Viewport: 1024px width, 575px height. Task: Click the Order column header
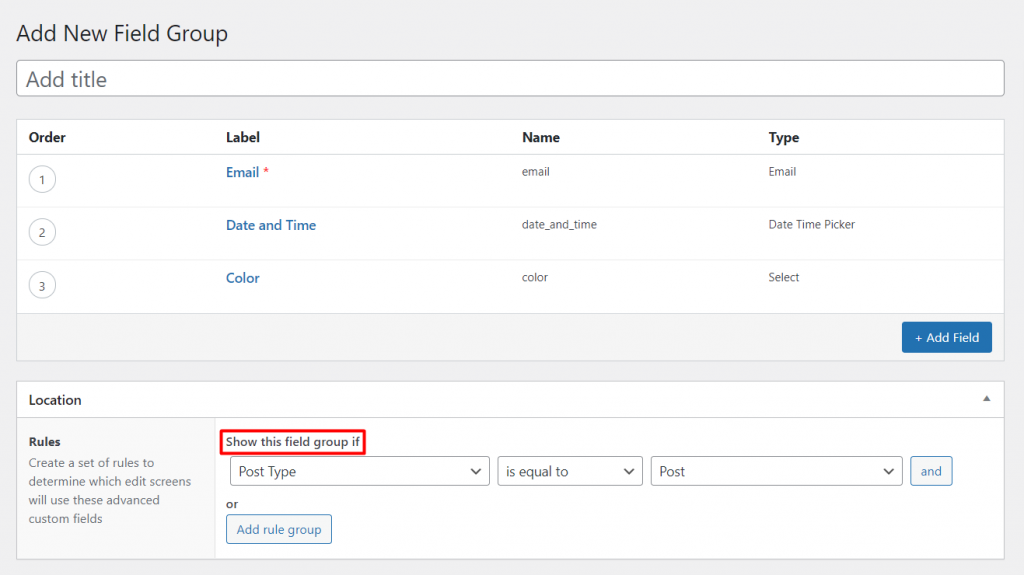[47, 137]
